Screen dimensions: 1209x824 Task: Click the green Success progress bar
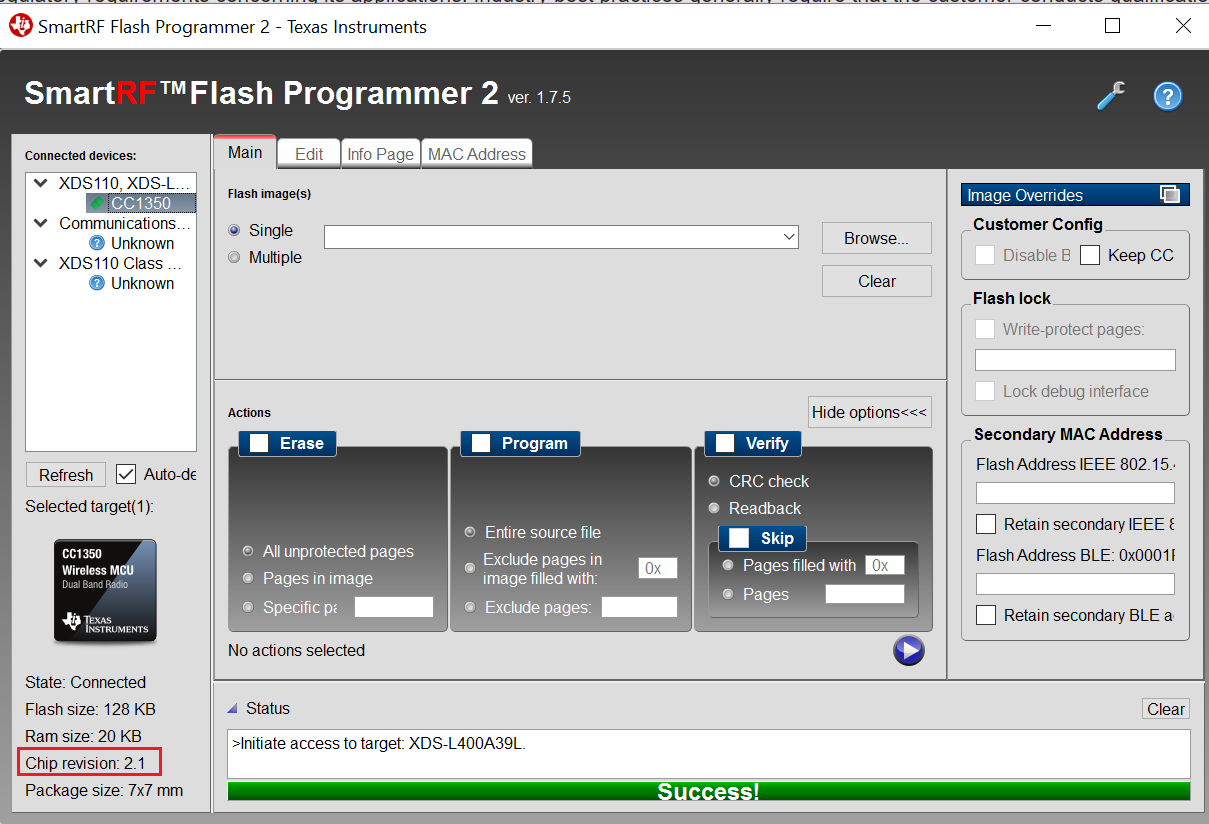[x=709, y=791]
